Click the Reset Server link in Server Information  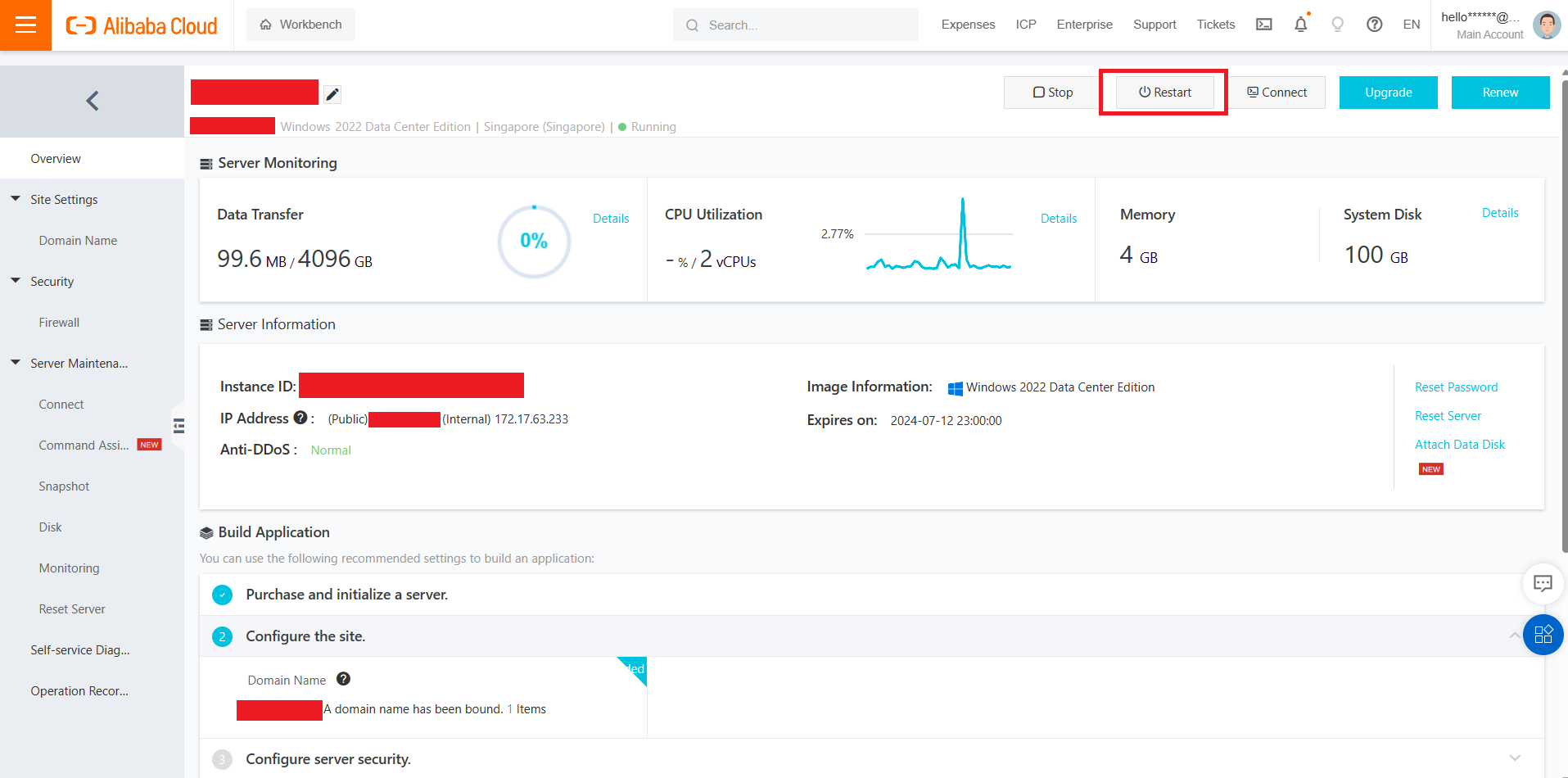point(1448,415)
